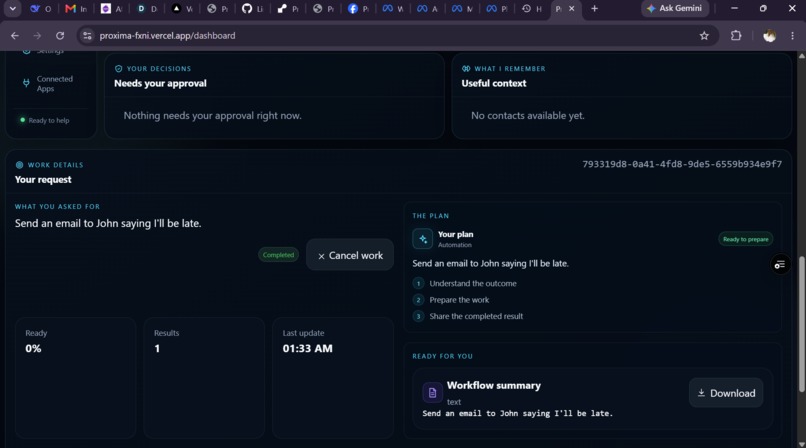Click the scrollbar up arrow
The height and width of the screenshot is (448, 806).
coord(801,56)
